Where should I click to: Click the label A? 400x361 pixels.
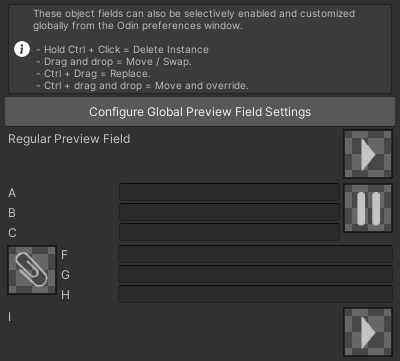pos(12,193)
